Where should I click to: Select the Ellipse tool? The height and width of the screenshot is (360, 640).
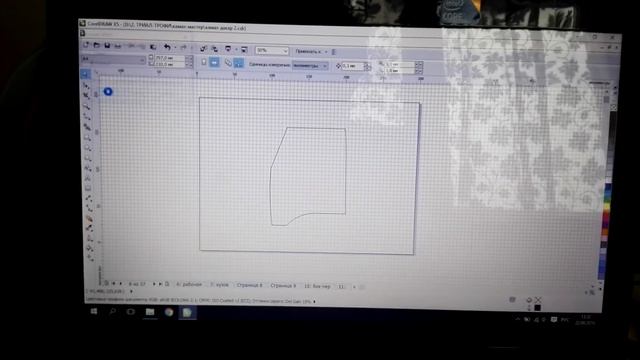[x=88, y=148]
